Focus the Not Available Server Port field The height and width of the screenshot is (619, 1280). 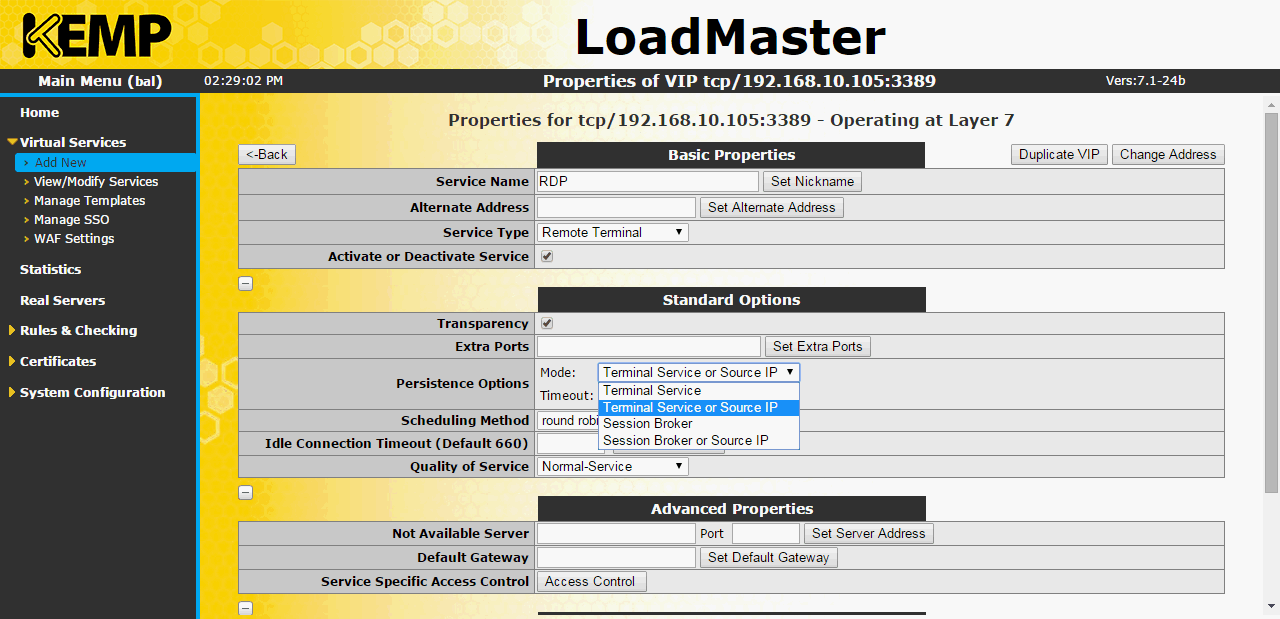point(766,534)
